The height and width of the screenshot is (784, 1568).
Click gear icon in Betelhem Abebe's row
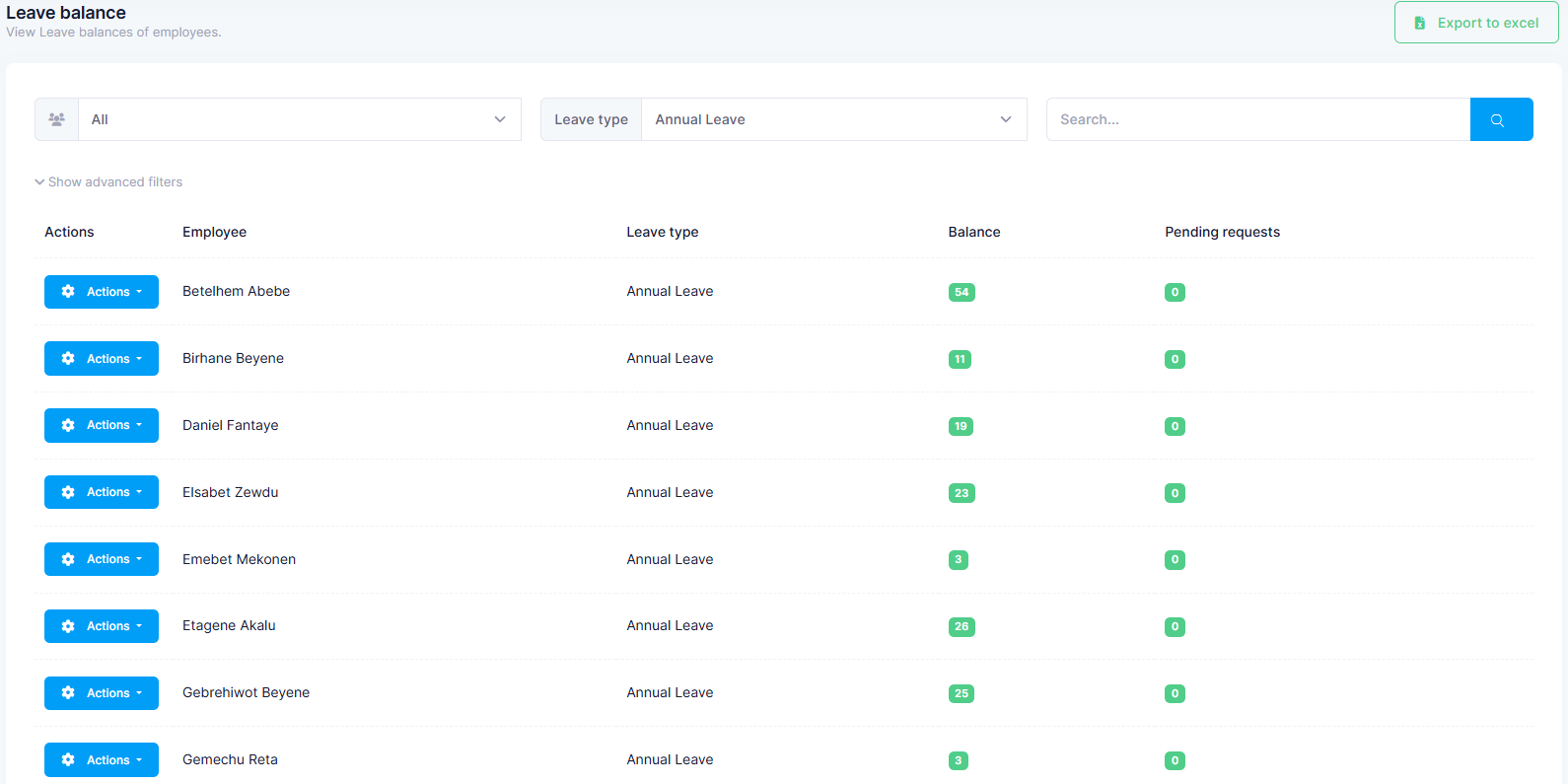[68, 292]
